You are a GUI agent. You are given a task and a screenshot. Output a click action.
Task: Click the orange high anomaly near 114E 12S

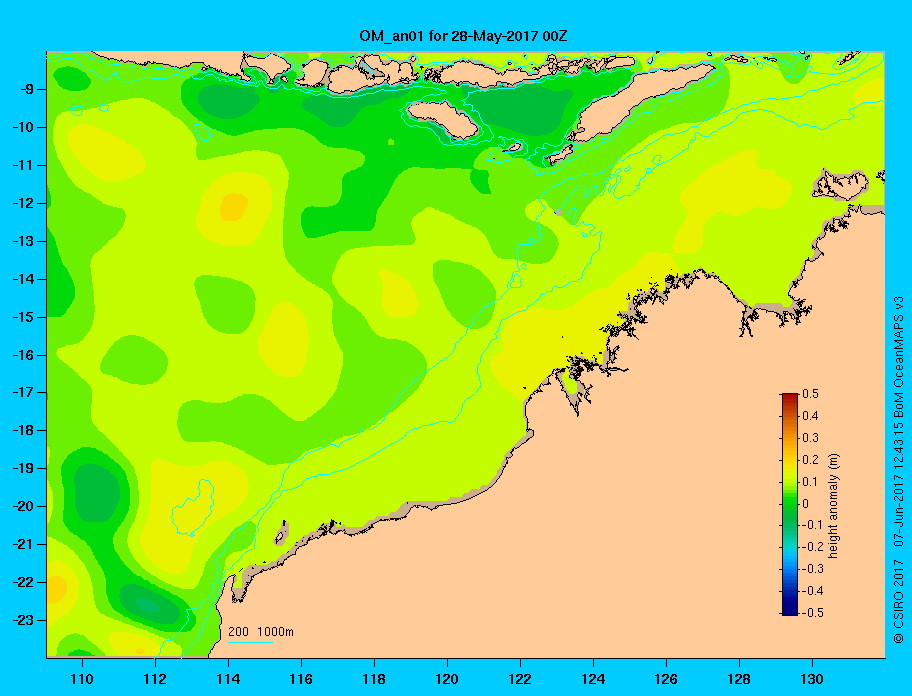coord(234,207)
